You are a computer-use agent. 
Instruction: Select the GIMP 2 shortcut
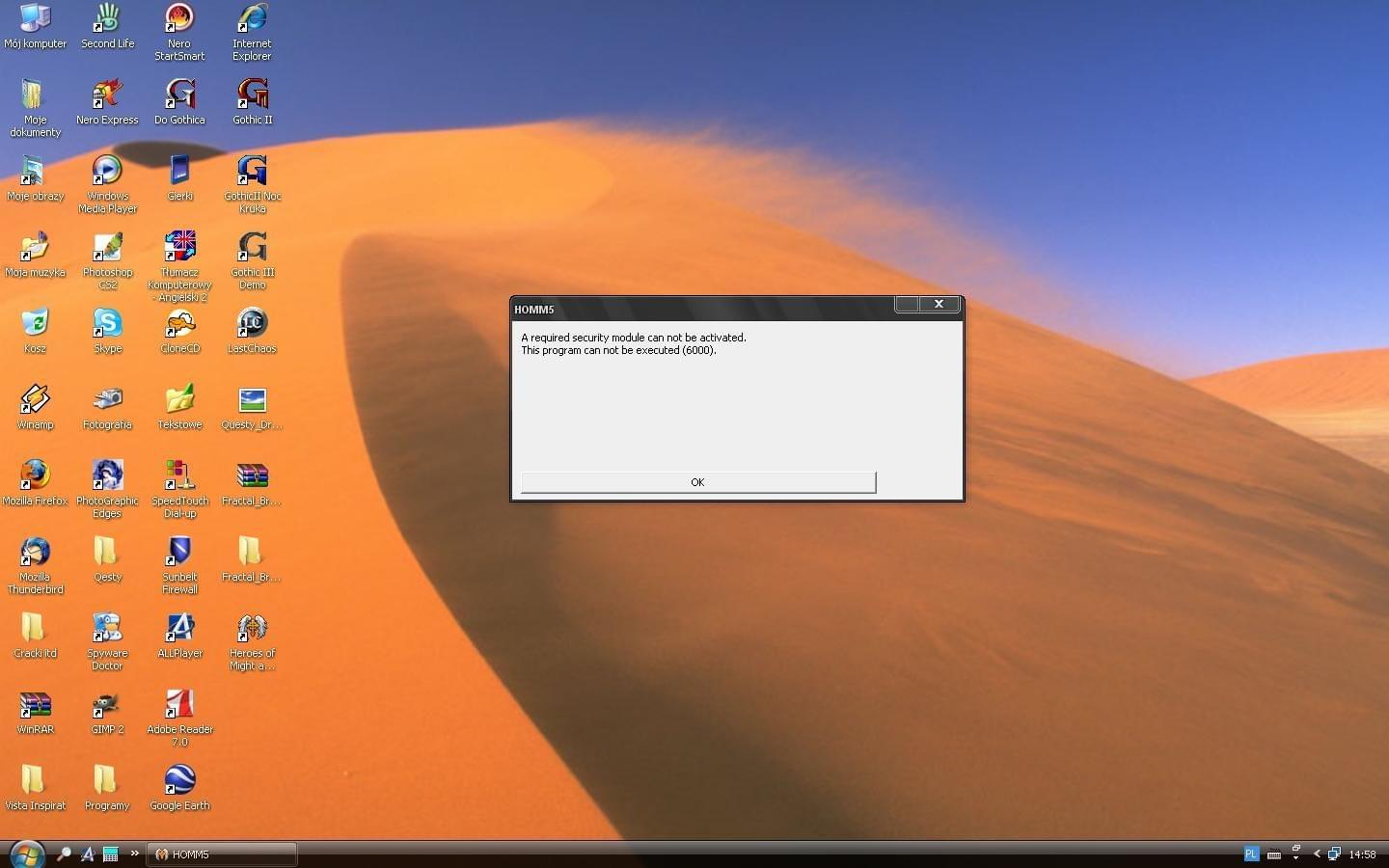(107, 711)
